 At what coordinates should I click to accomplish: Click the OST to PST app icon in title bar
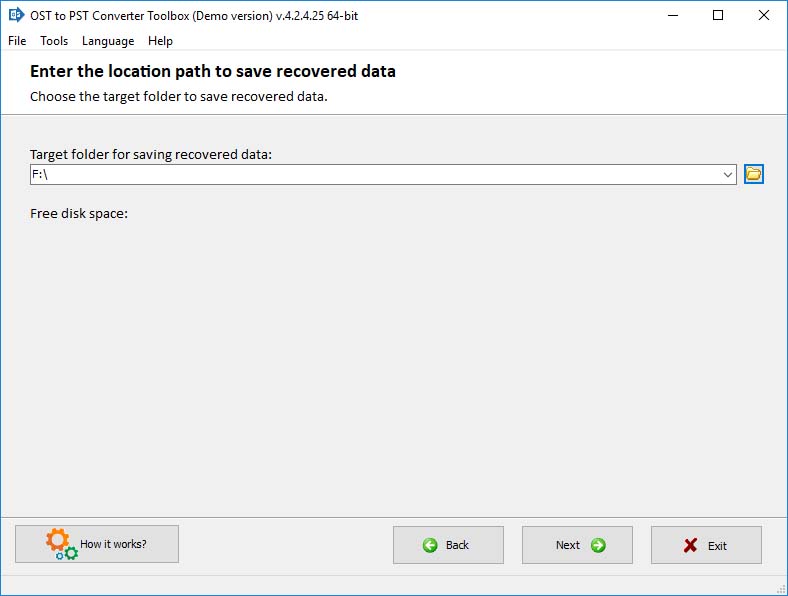[16, 15]
